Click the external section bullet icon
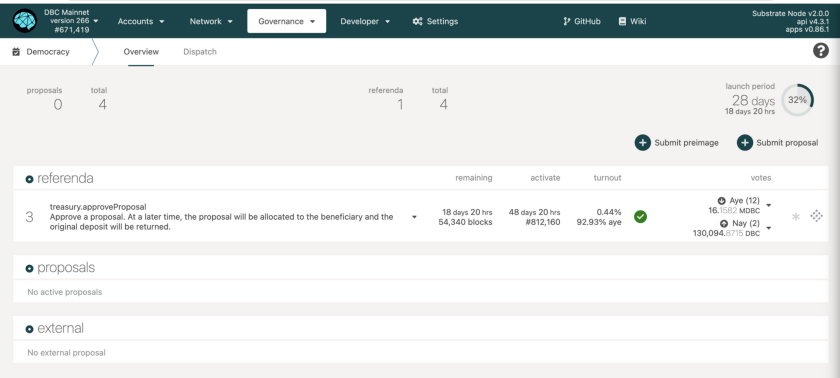The height and width of the screenshot is (378, 840). [29, 329]
